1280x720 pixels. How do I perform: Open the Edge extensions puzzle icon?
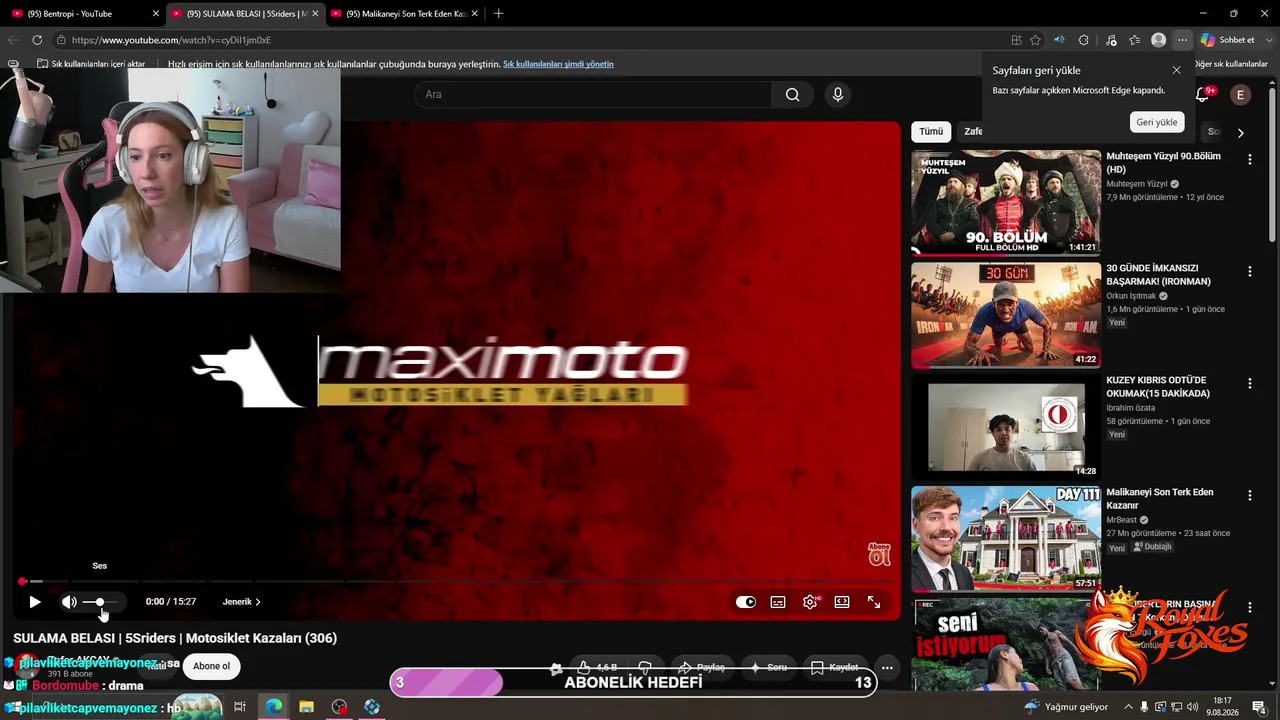(1084, 40)
